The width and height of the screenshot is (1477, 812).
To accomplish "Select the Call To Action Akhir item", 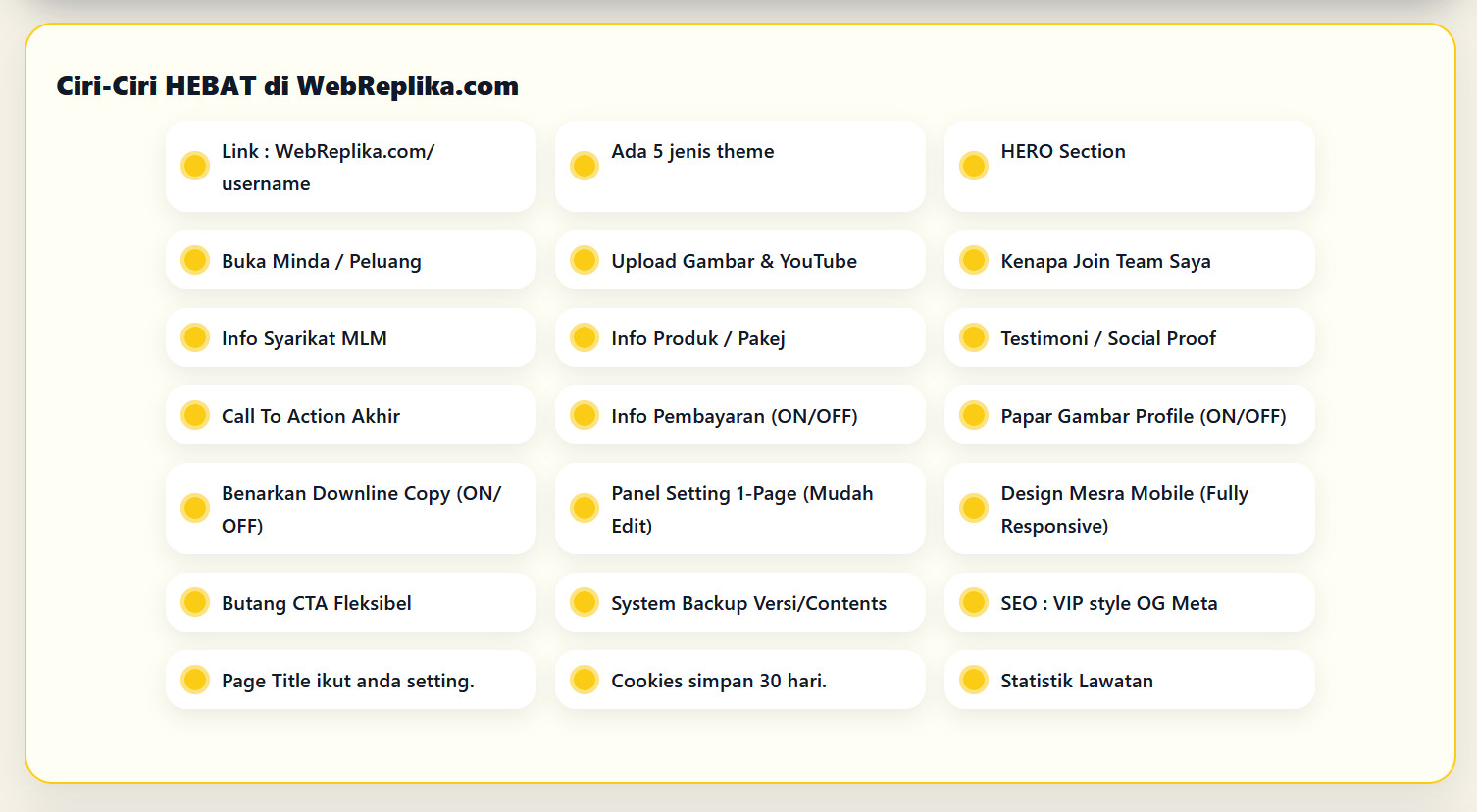I will [350, 416].
